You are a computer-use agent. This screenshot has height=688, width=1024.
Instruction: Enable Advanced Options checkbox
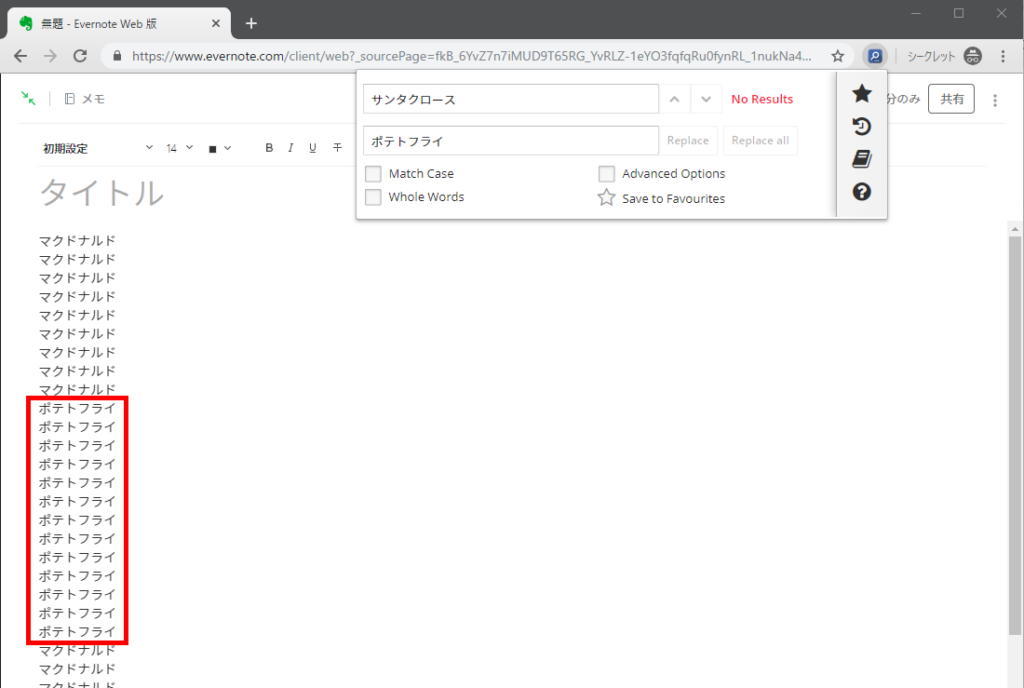point(607,174)
